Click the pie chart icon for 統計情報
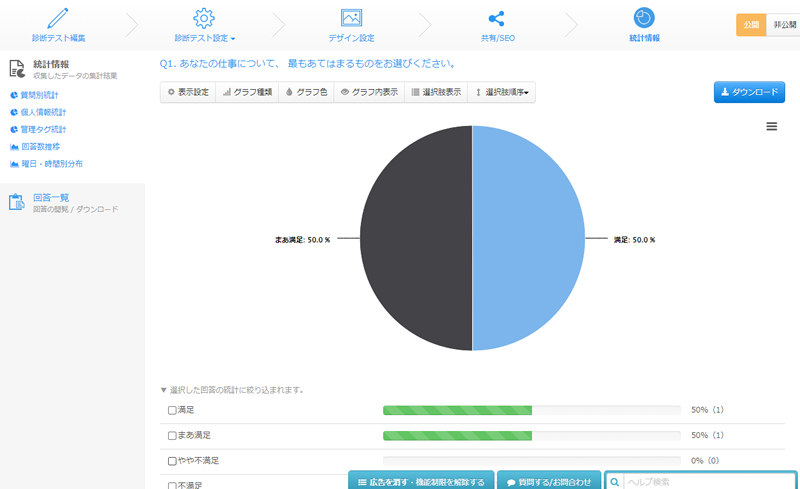Image resolution: width=800 pixels, height=489 pixels. tap(644, 18)
